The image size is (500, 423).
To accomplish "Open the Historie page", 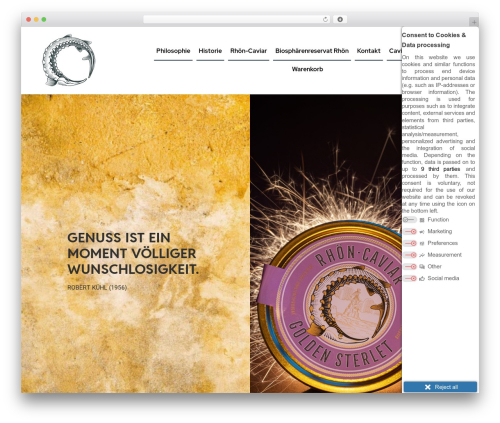I will click(x=210, y=51).
